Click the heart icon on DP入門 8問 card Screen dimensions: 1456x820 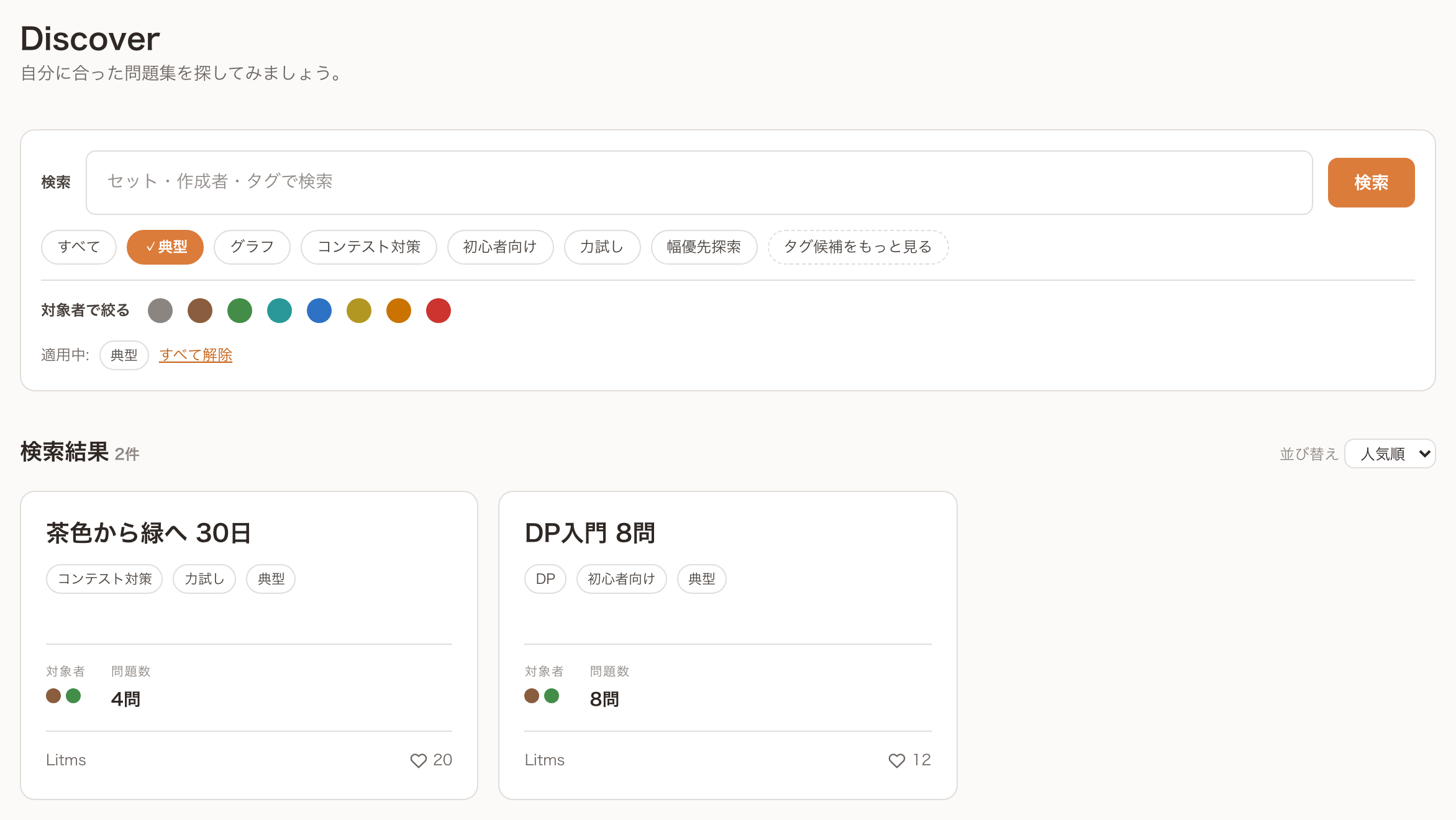click(896, 760)
